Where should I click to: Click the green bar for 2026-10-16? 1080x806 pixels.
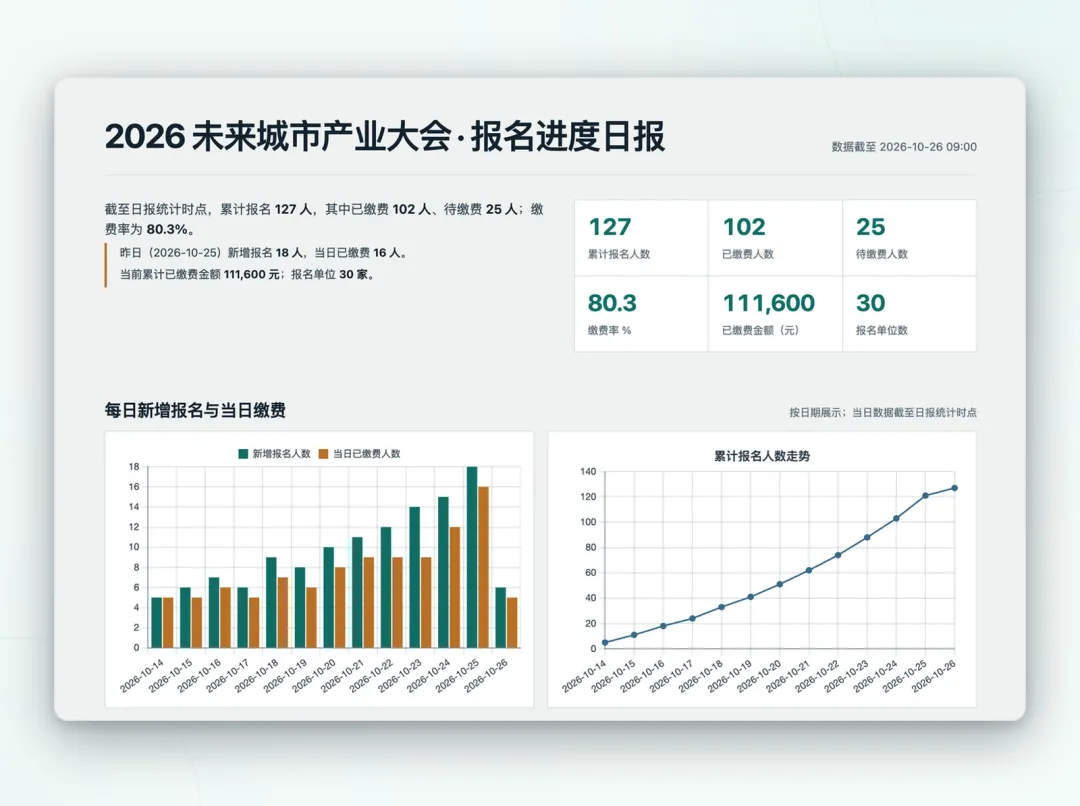click(x=214, y=613)
